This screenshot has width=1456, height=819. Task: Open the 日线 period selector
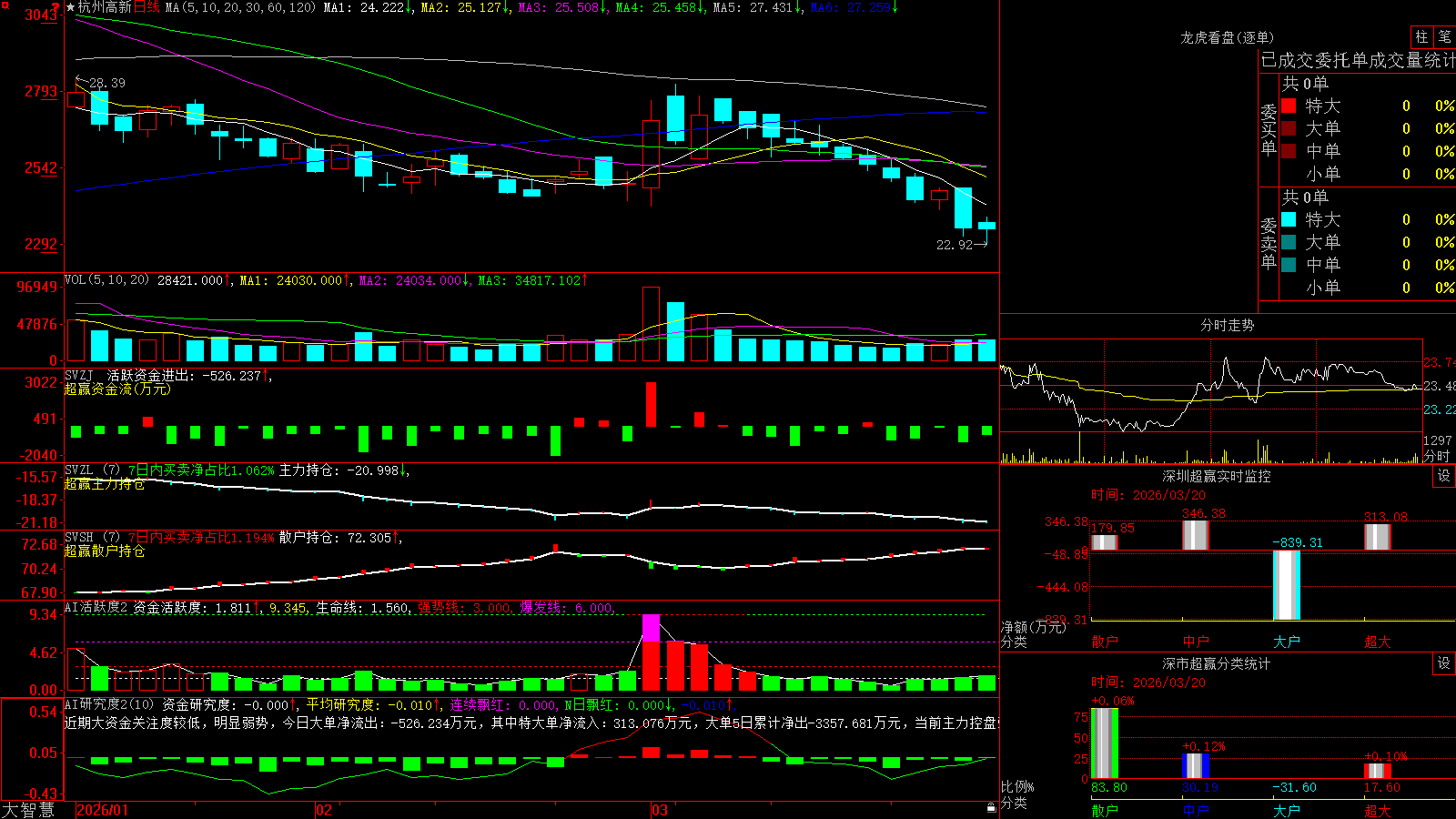pyautogui.click(x=147, y=7)
